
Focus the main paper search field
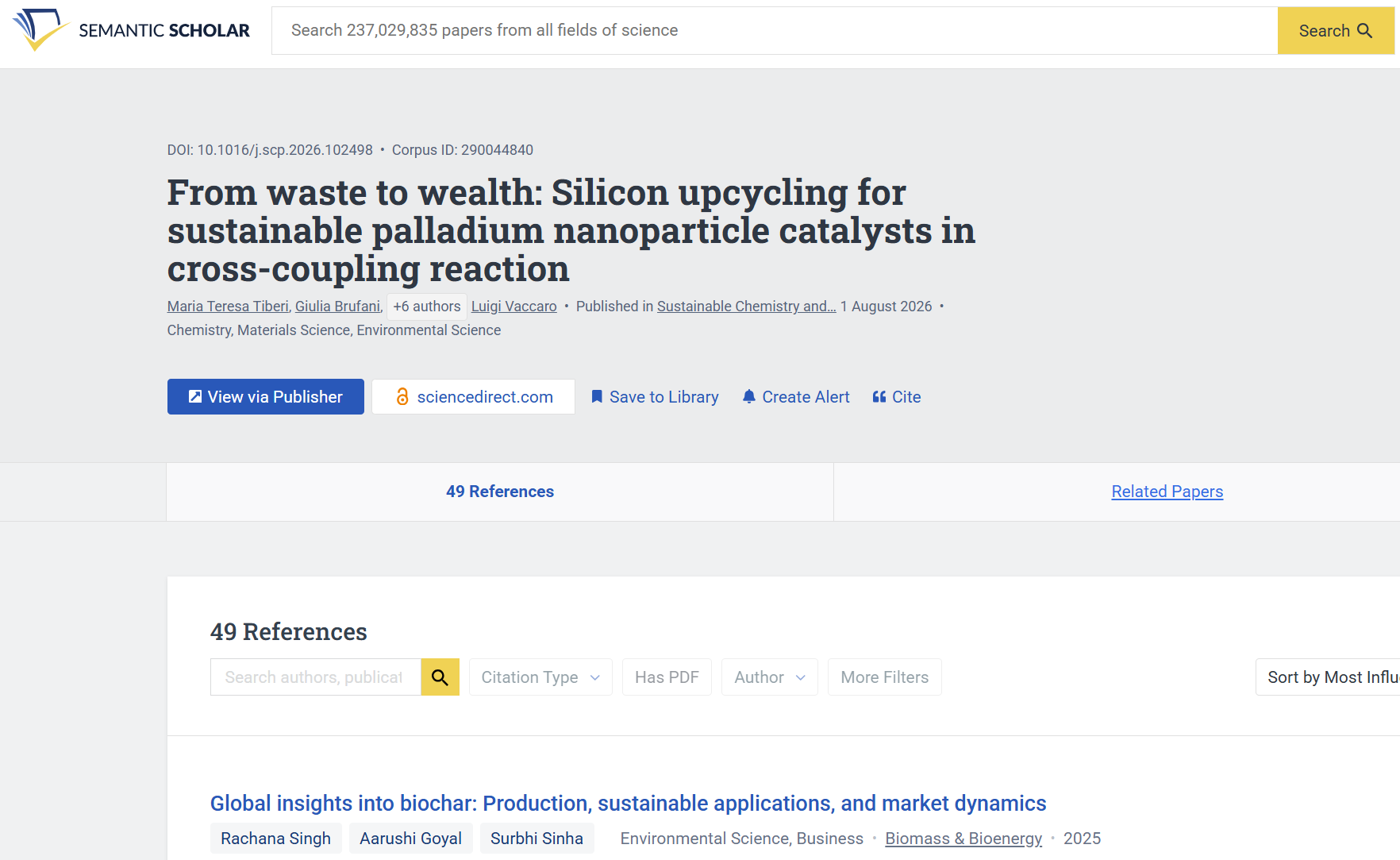coord(775,30)
